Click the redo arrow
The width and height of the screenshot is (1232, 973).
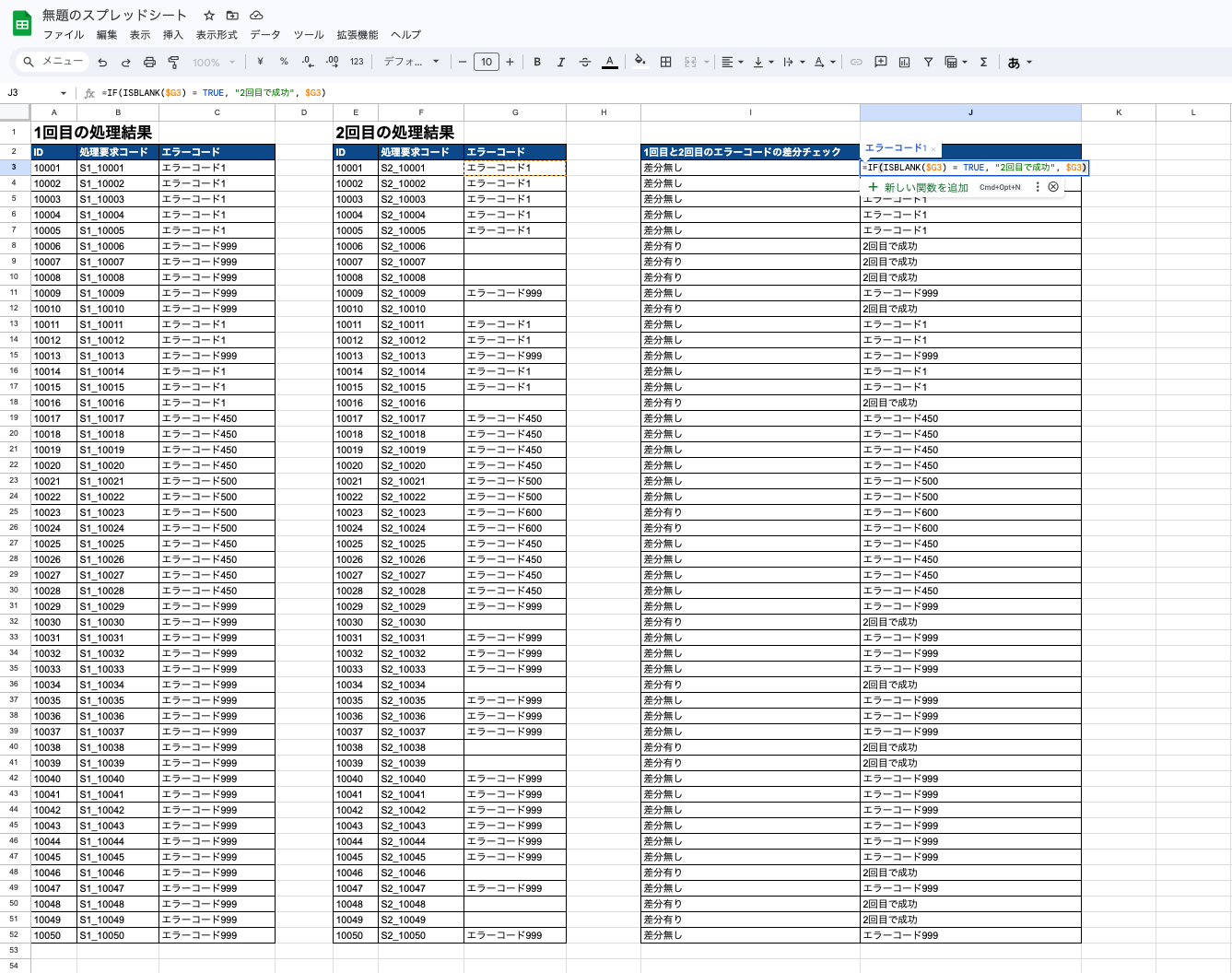click(x=125, y=62)
